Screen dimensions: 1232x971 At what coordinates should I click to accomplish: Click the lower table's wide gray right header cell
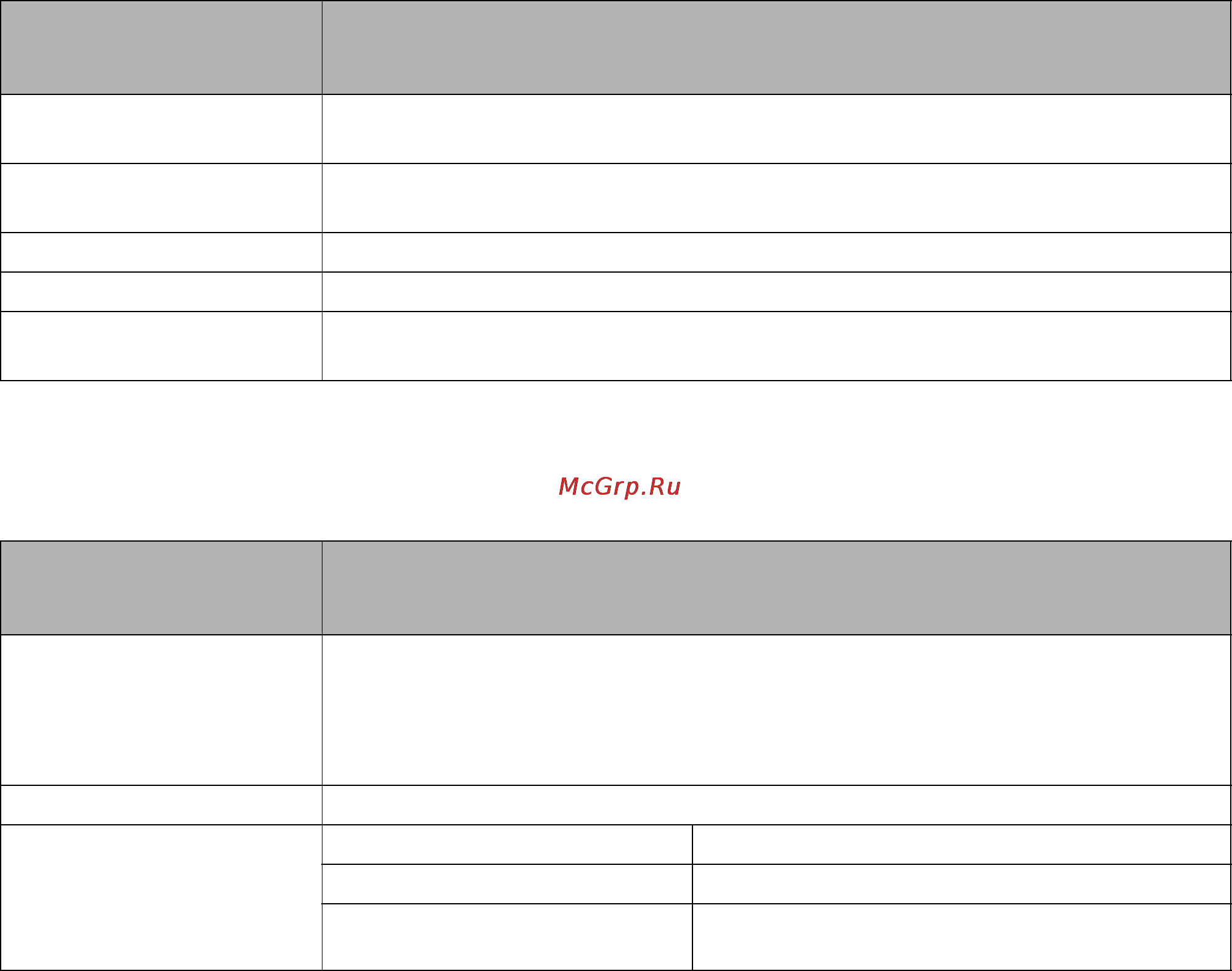tap(776, 588)
